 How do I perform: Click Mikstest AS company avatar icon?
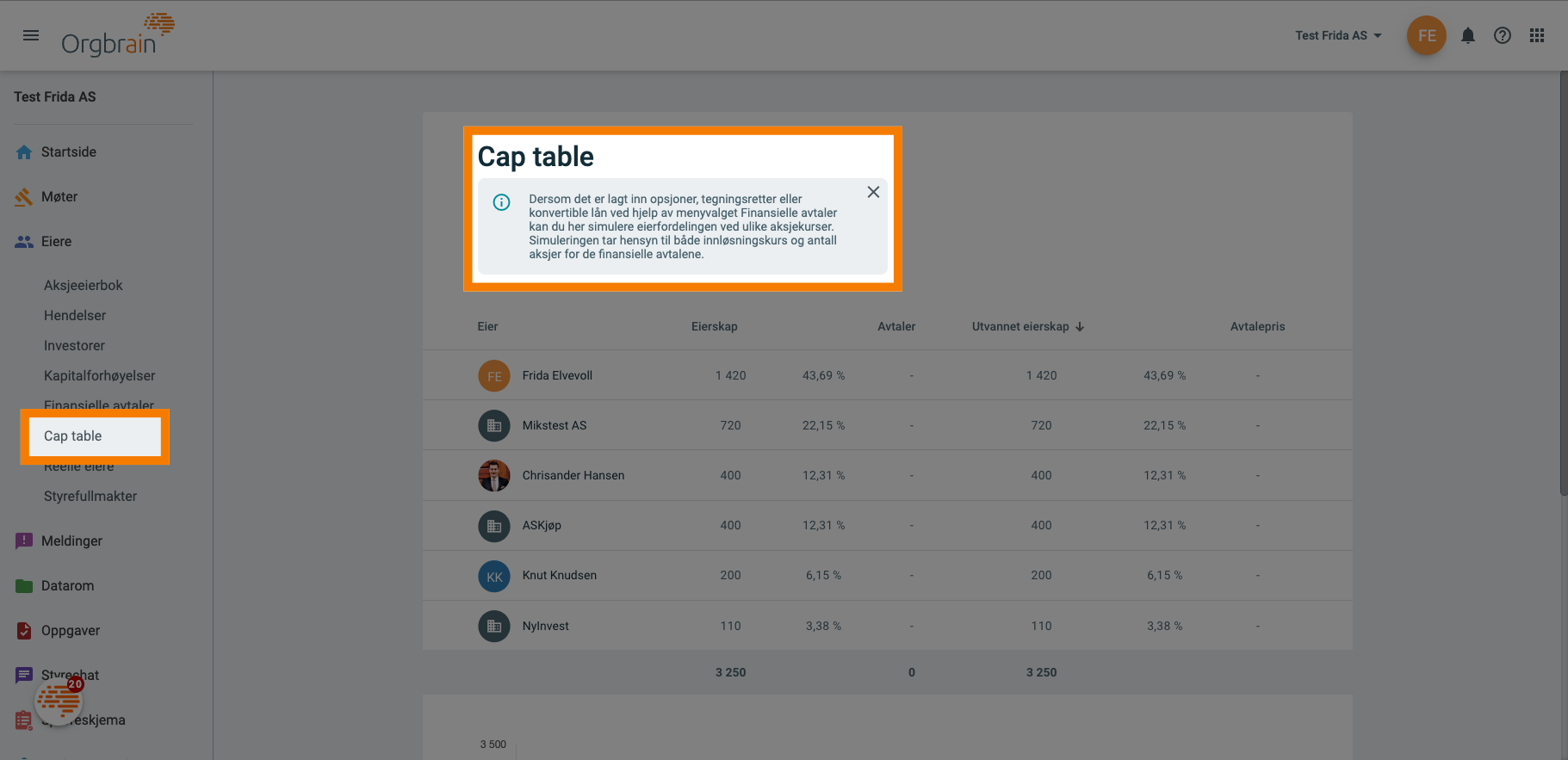click(494, 425)
